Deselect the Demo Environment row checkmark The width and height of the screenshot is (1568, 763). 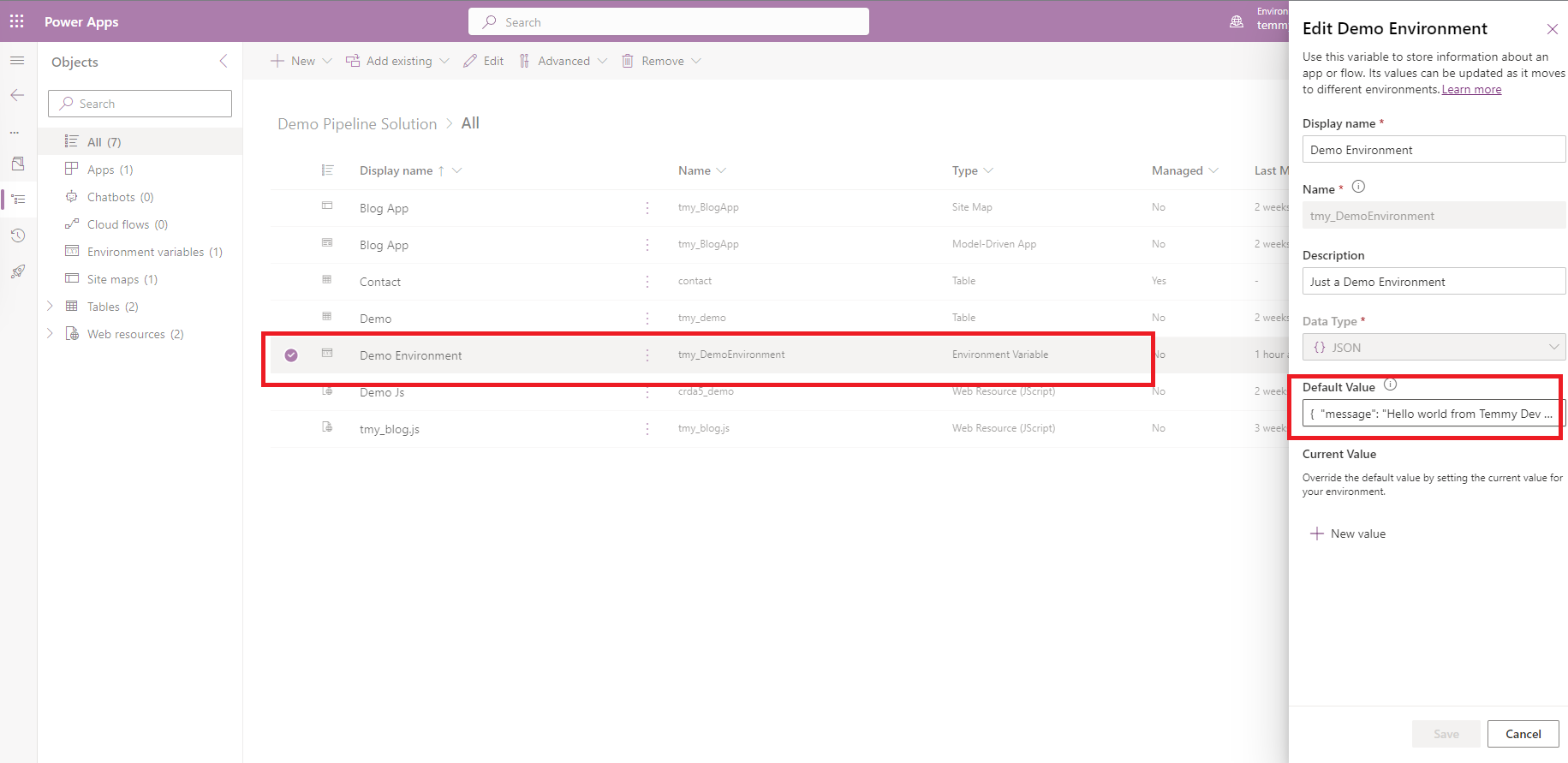(x=291, y=355)
